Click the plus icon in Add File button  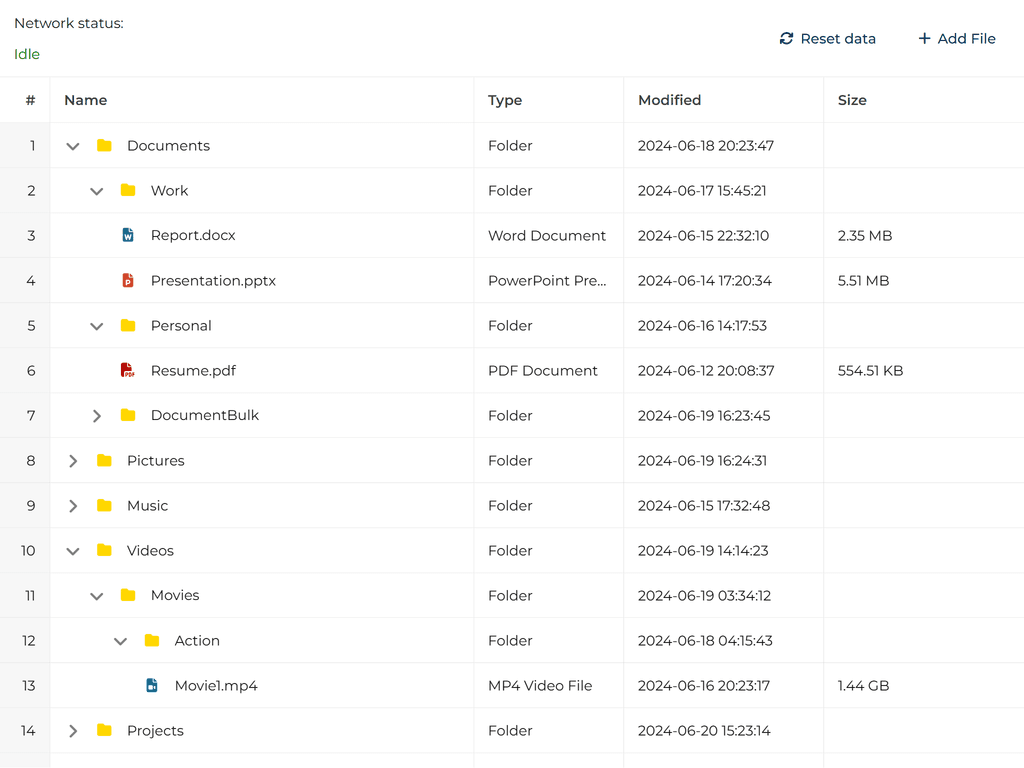922,38
